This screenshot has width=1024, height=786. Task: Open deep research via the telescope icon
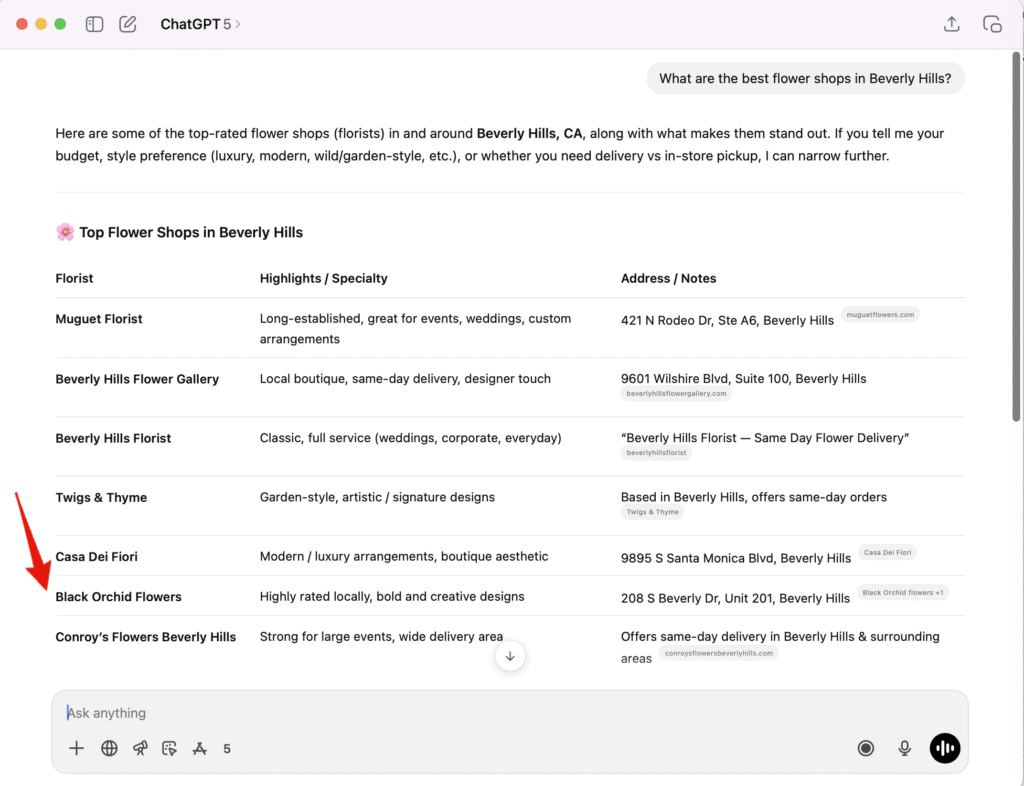coord(140,747)
